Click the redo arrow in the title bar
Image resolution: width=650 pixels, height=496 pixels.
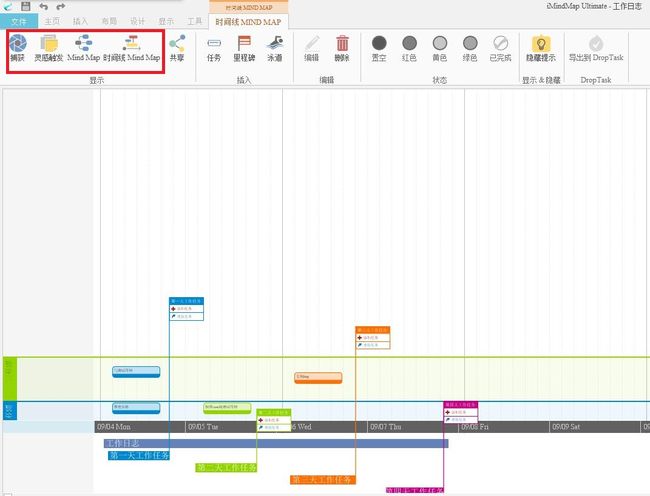pyautogui.click(x=61, y=6)
